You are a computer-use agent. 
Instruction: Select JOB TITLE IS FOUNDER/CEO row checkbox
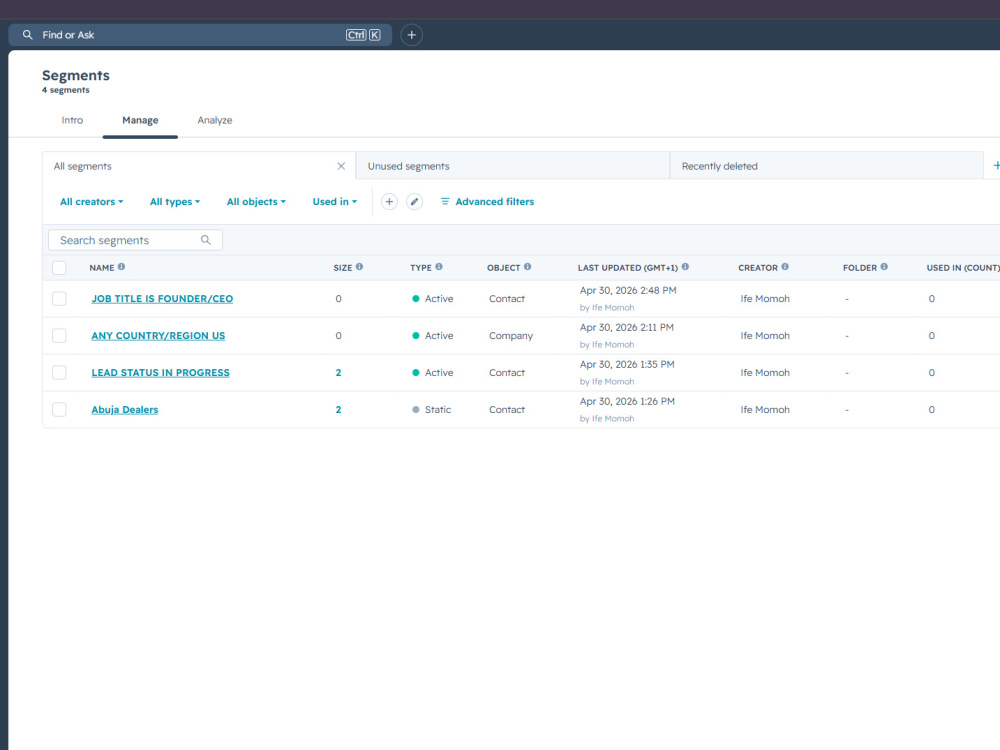click(59, 298)
